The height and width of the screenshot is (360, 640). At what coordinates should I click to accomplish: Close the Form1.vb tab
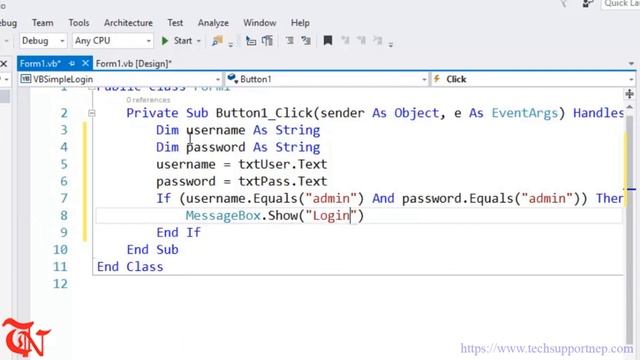[85, 63]
